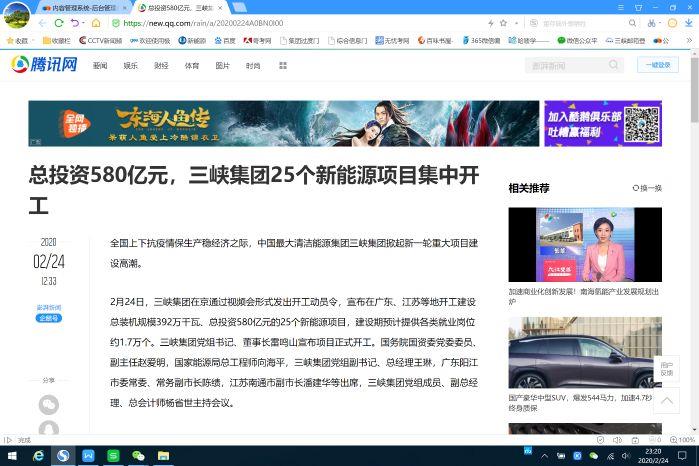Open the 娱乐 navigation item
The image size is (699, 466).
pos(131,66)
